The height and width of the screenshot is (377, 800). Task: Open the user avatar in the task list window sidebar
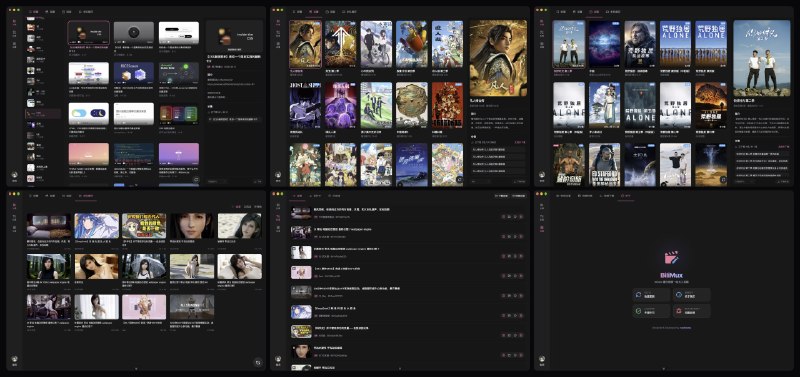(x=278, y=359)
